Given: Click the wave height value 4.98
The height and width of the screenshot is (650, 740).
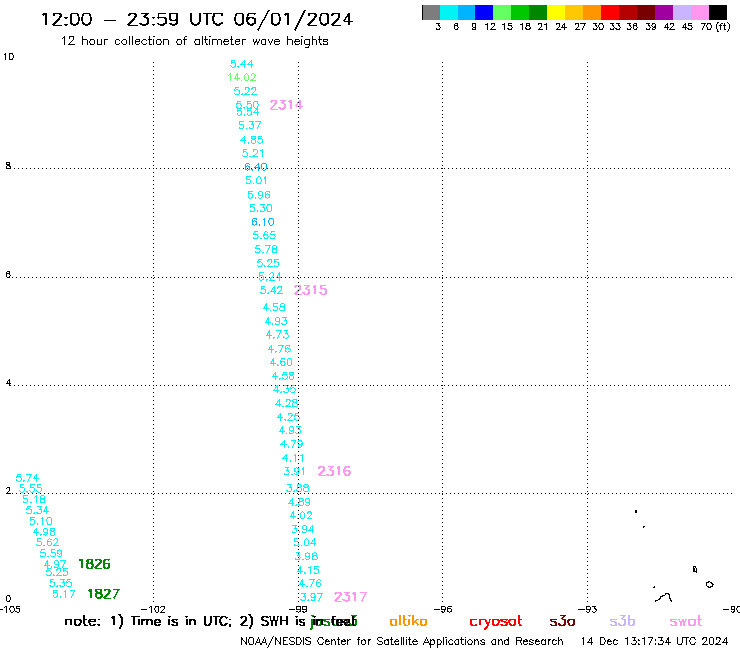Looking at the screenshot, I should 44,532.
